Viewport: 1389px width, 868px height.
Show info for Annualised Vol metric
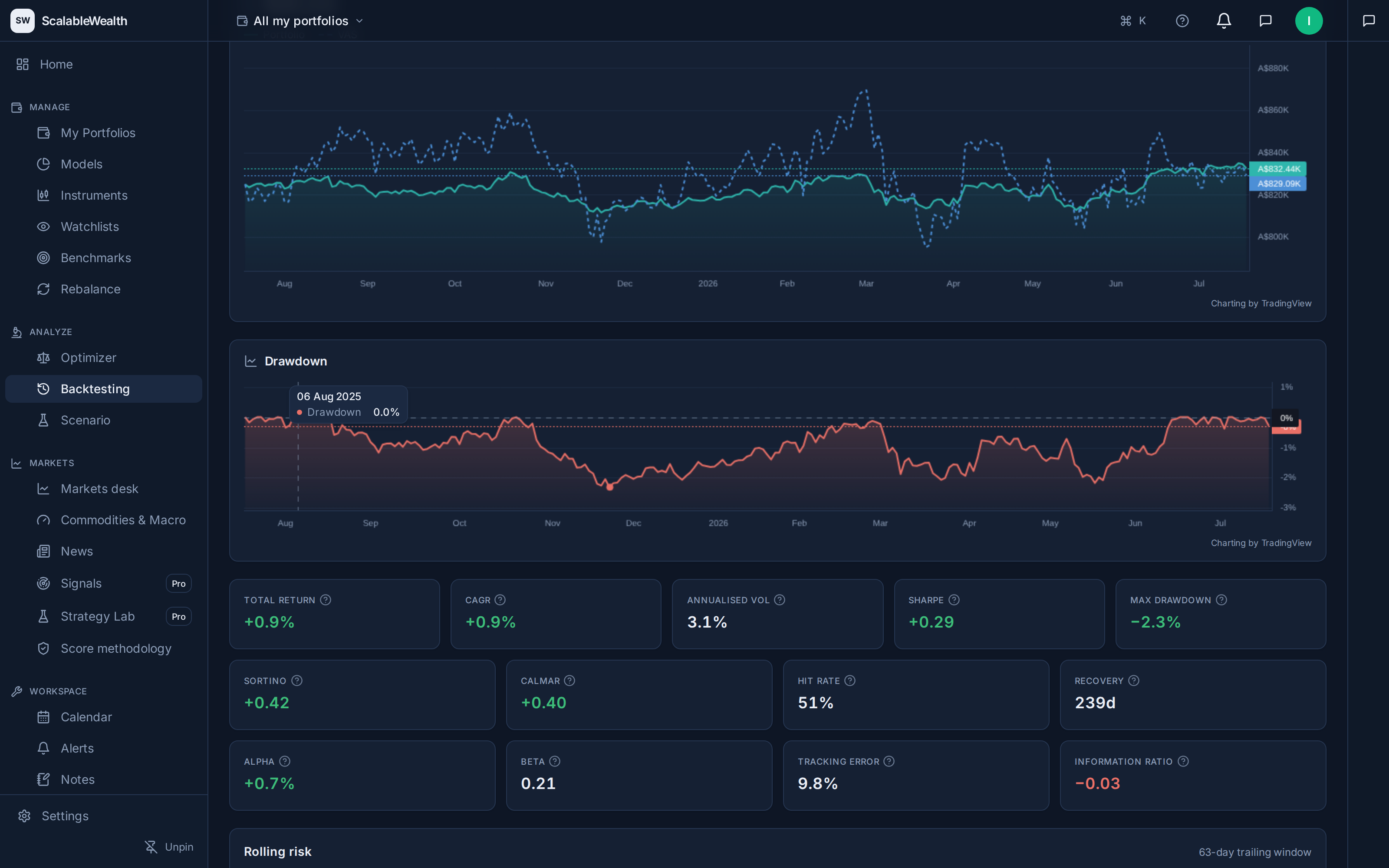pyautogui.click(x=780, y=600)
